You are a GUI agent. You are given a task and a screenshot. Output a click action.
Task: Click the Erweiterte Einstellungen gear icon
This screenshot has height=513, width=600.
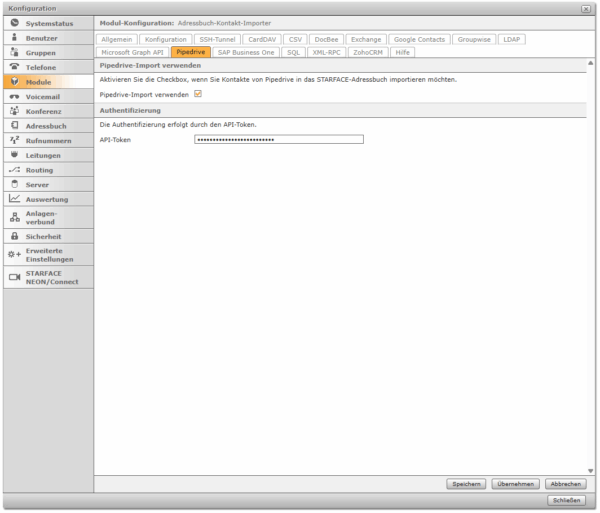pos(15,254)
